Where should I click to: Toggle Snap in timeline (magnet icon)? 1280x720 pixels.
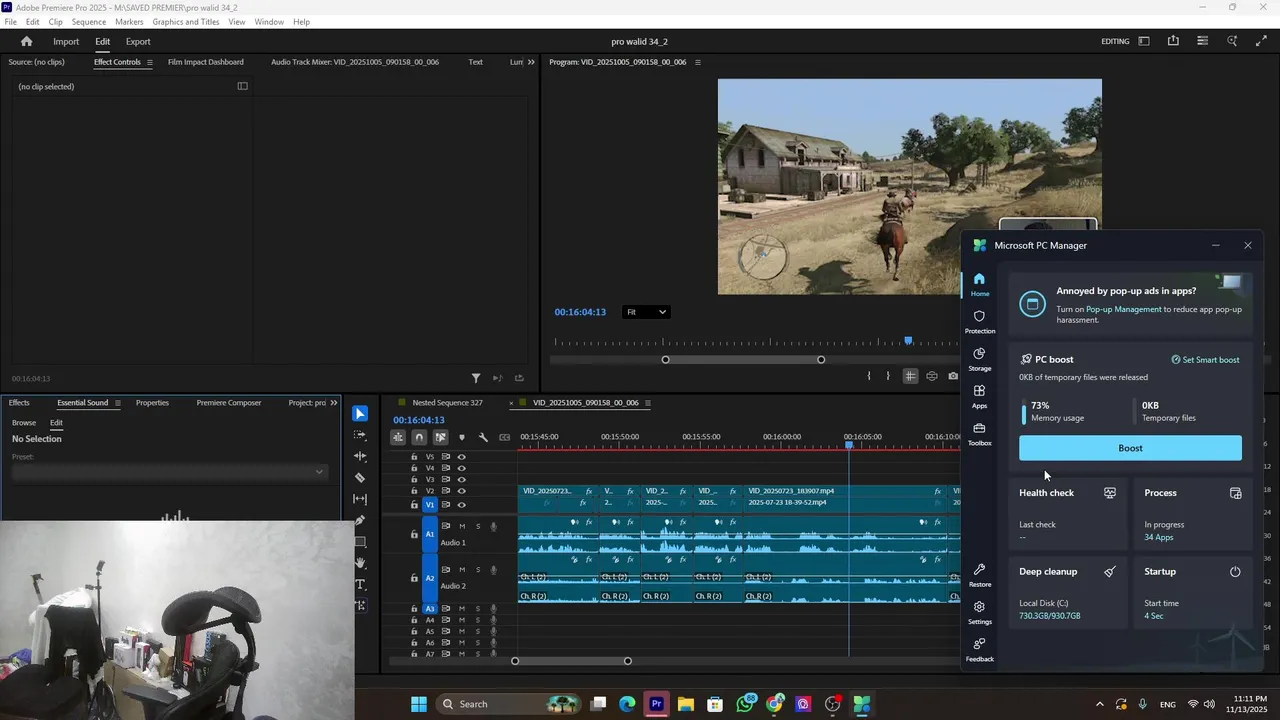(419, 437)
